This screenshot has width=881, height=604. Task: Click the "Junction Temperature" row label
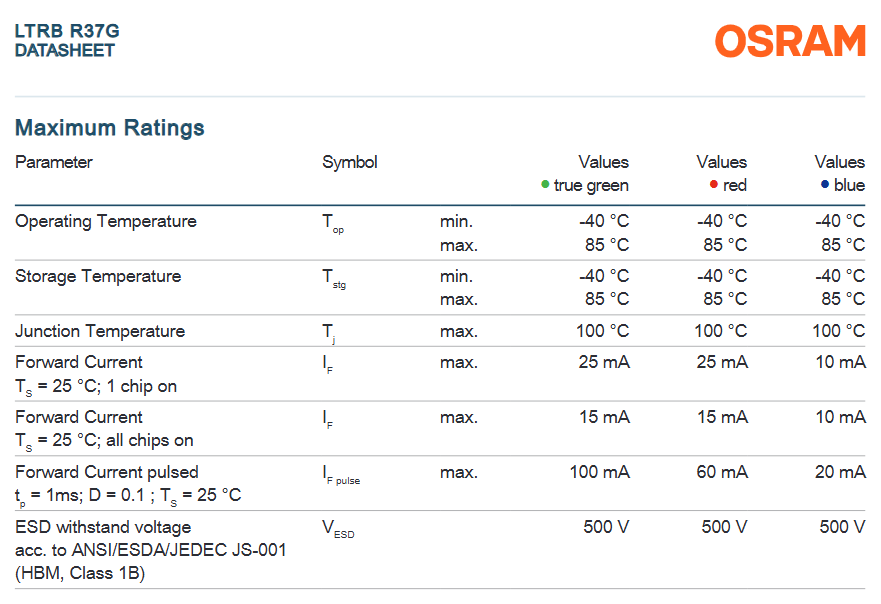tap(100, 331)
